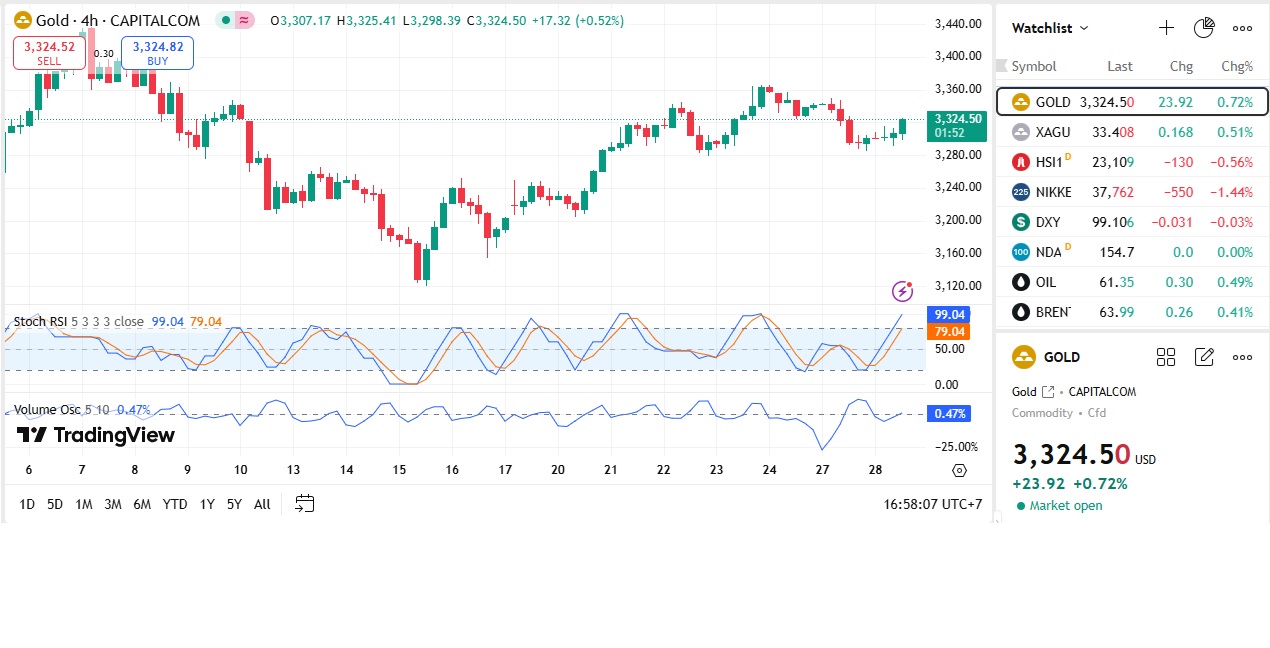This screenshot has height=648, width=1270.
Task: Sort watchlist by the Chg% column header
Action: coord(1237,66)
